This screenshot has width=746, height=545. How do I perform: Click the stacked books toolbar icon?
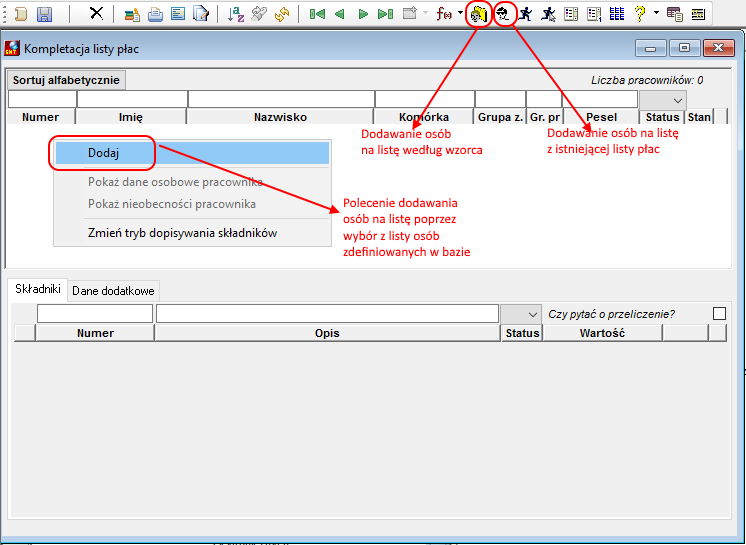coord(132,14)
